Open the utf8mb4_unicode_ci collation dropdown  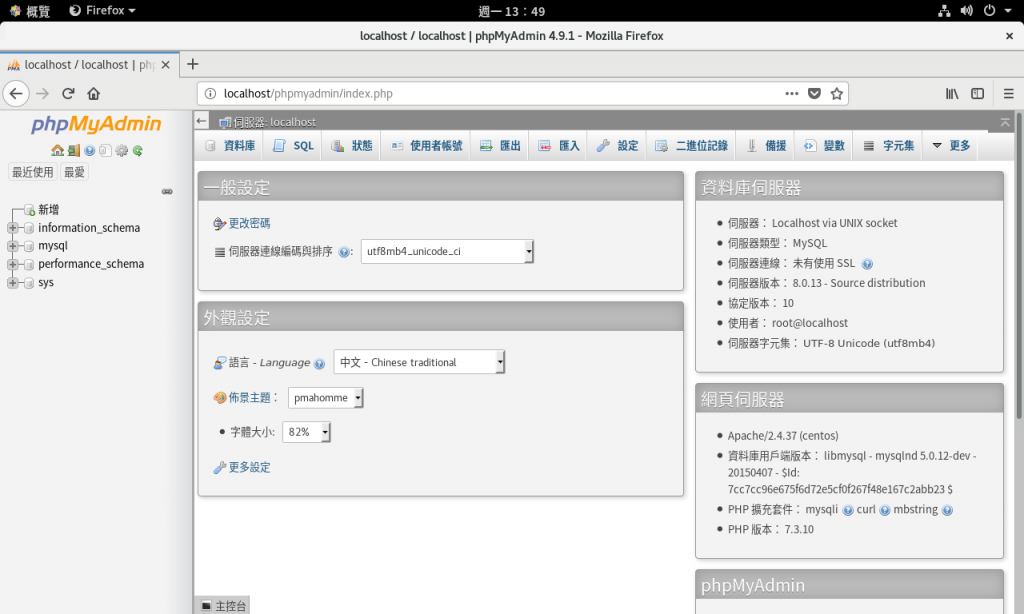(447, 251)
